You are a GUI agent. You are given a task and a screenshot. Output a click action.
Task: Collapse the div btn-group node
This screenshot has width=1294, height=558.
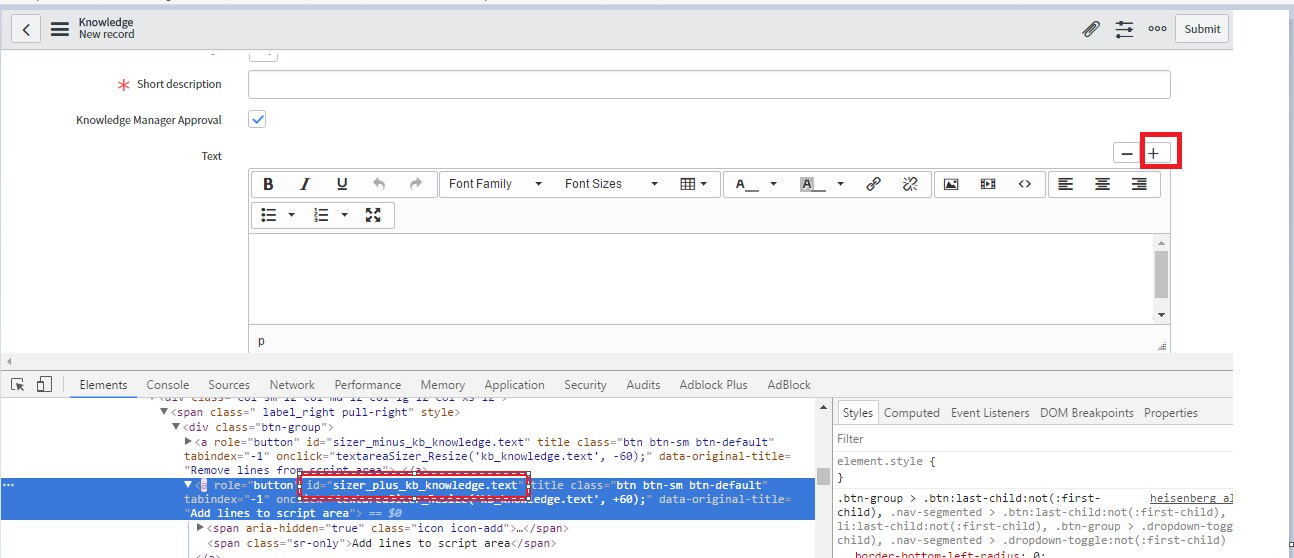[178, 427]
